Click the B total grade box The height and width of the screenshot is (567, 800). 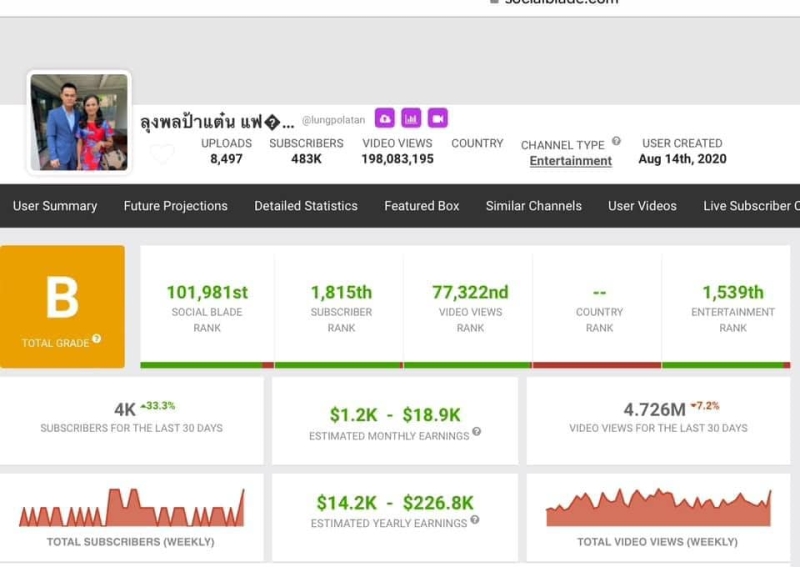coord(62,307)
